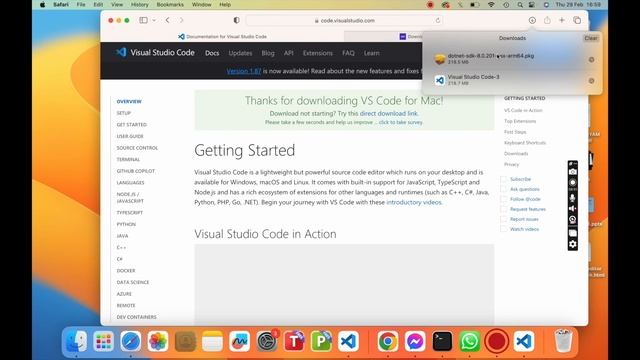The image size is (640, 360).
Task: Open Finder from the Dock
Action: (x=76, y=341)
